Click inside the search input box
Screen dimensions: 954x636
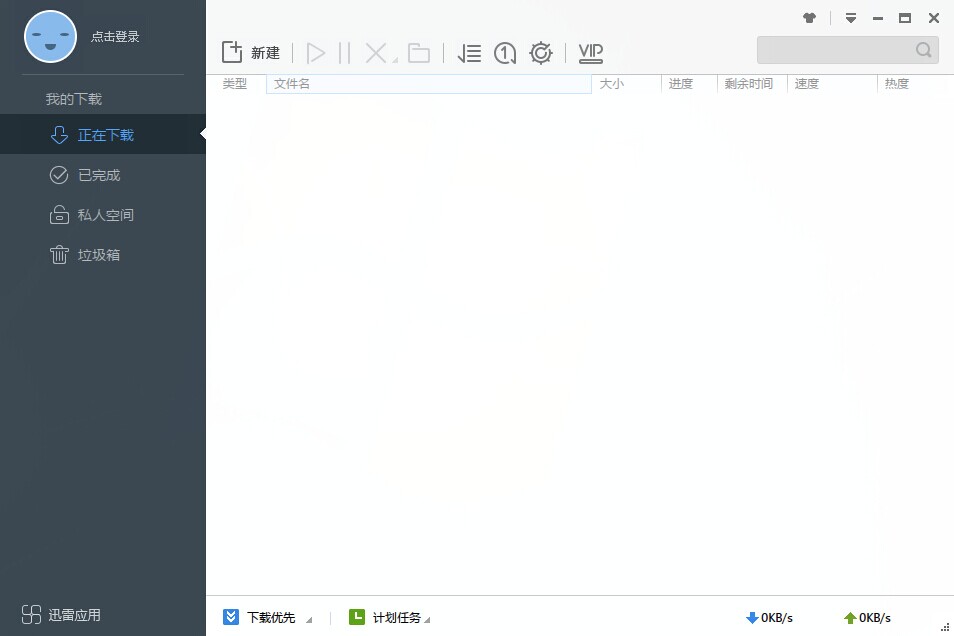[x=840, y=49]
